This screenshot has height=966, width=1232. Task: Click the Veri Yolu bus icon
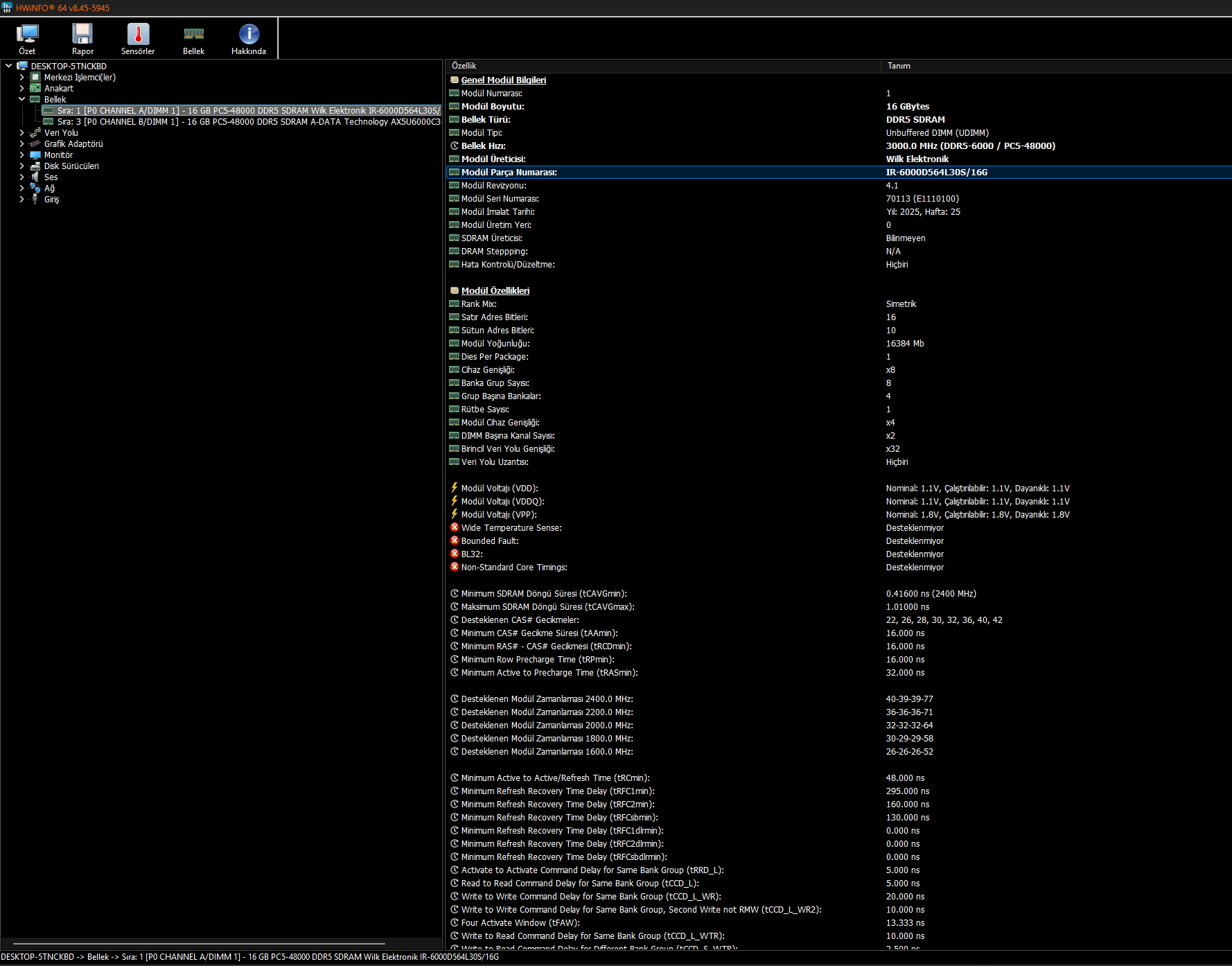click(35, 132)
